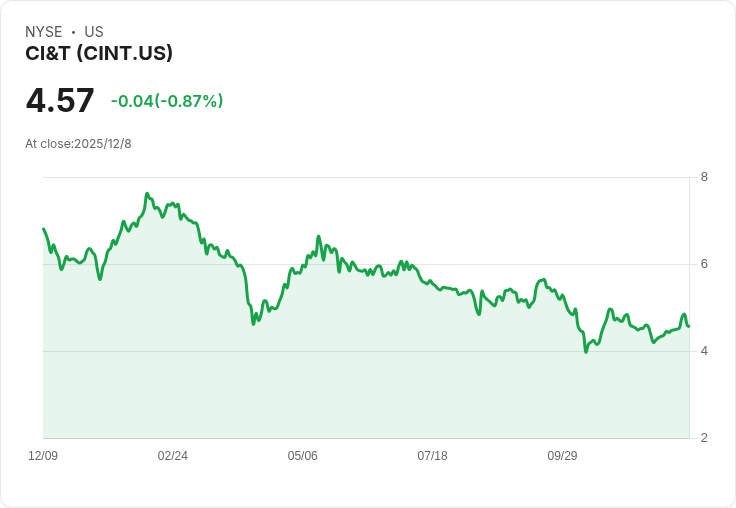Screen dimensions: 736x508
Task: Click the 4 value on y-axis
Action: tap(704, 351)
